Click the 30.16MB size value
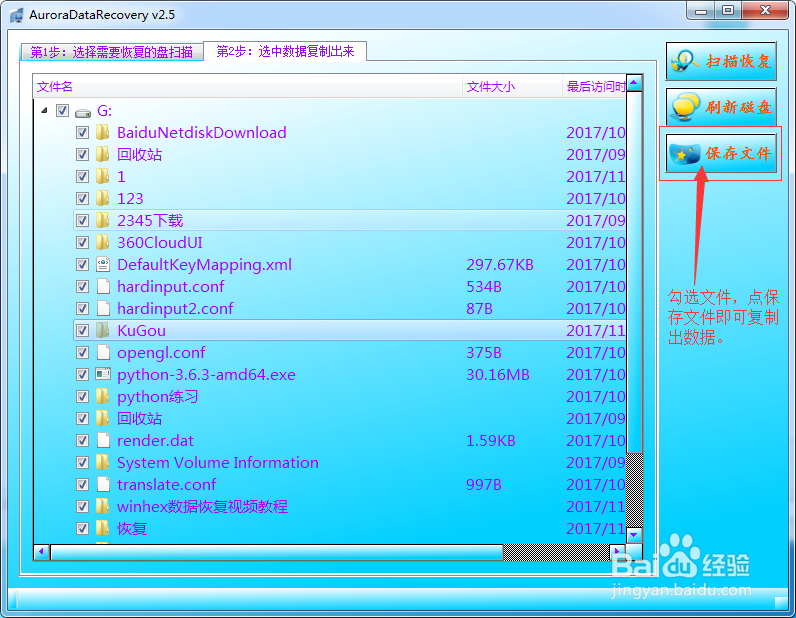The width and height of the screenshot is (796, 618). 498,375
